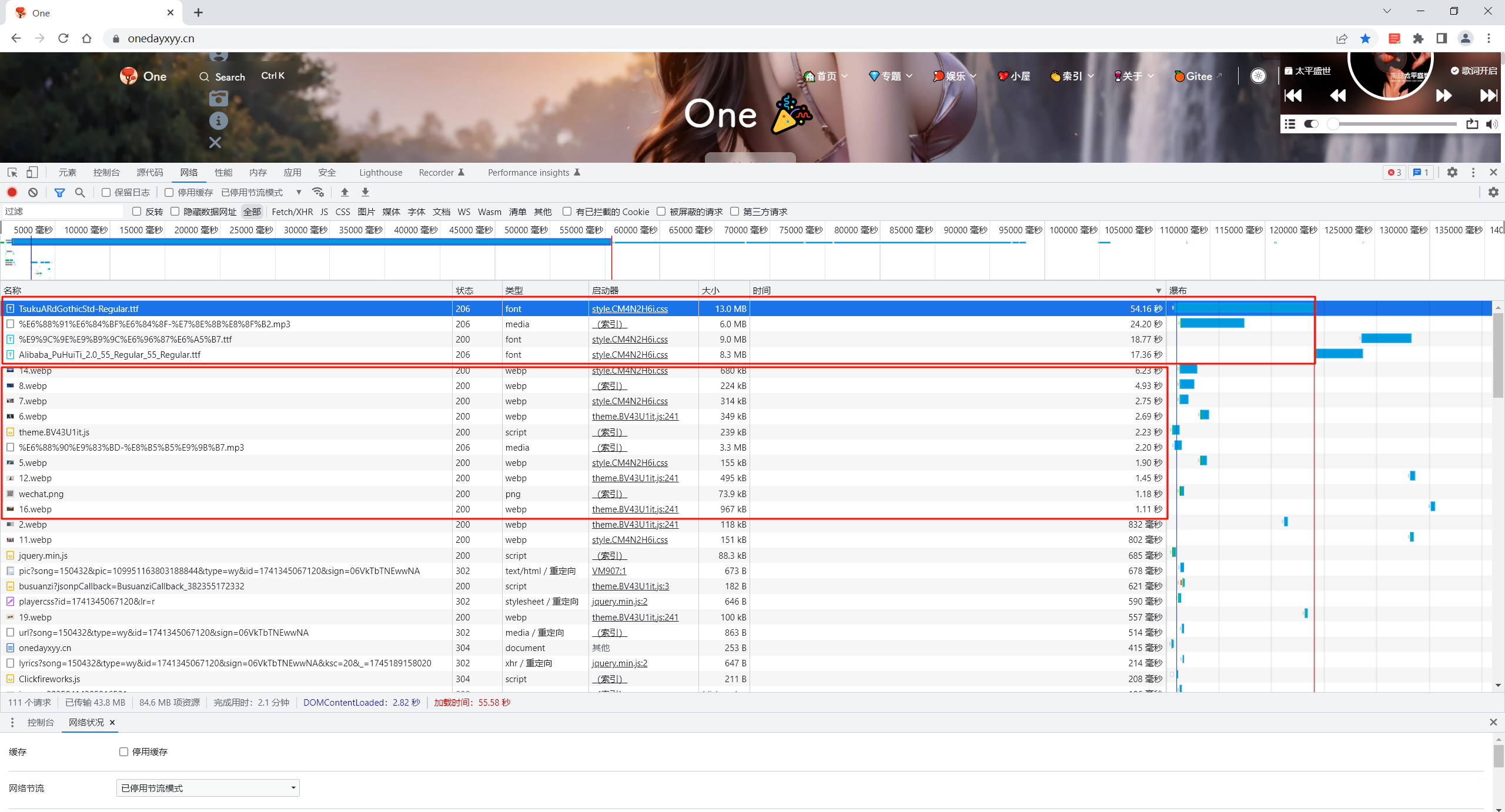Expand the 首页 navigation menu
1505x812 pixels.
point(826,76)
